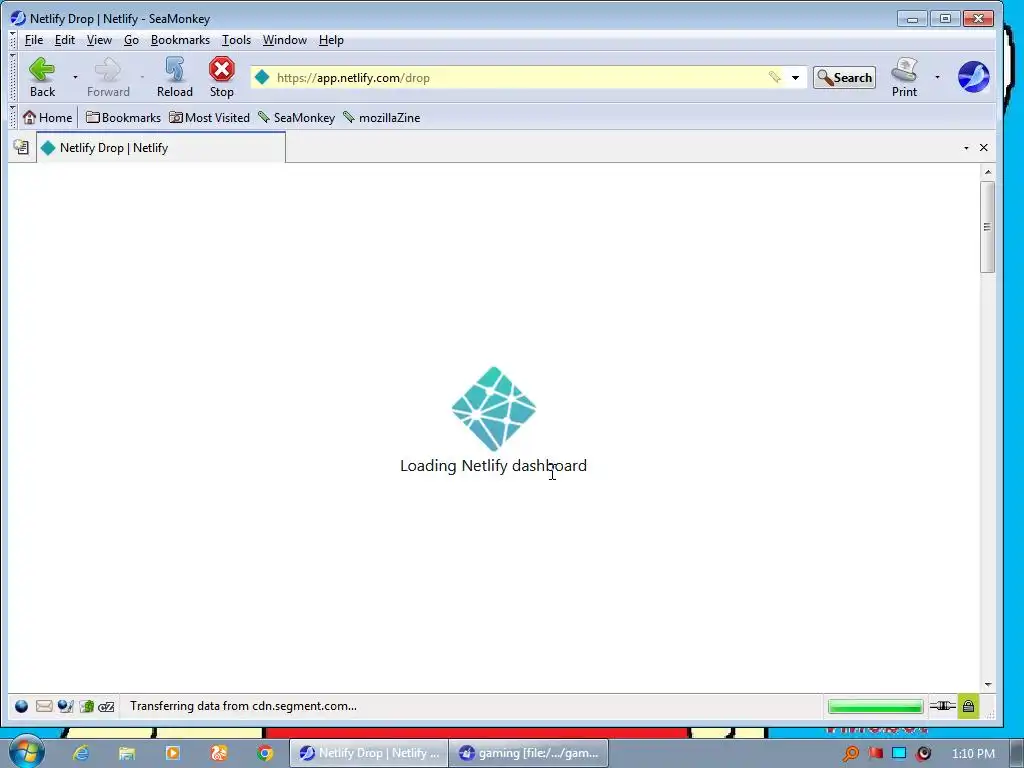Open the Window menu
The height and width of the screenshot is (768, 1024).
[285, 40]
